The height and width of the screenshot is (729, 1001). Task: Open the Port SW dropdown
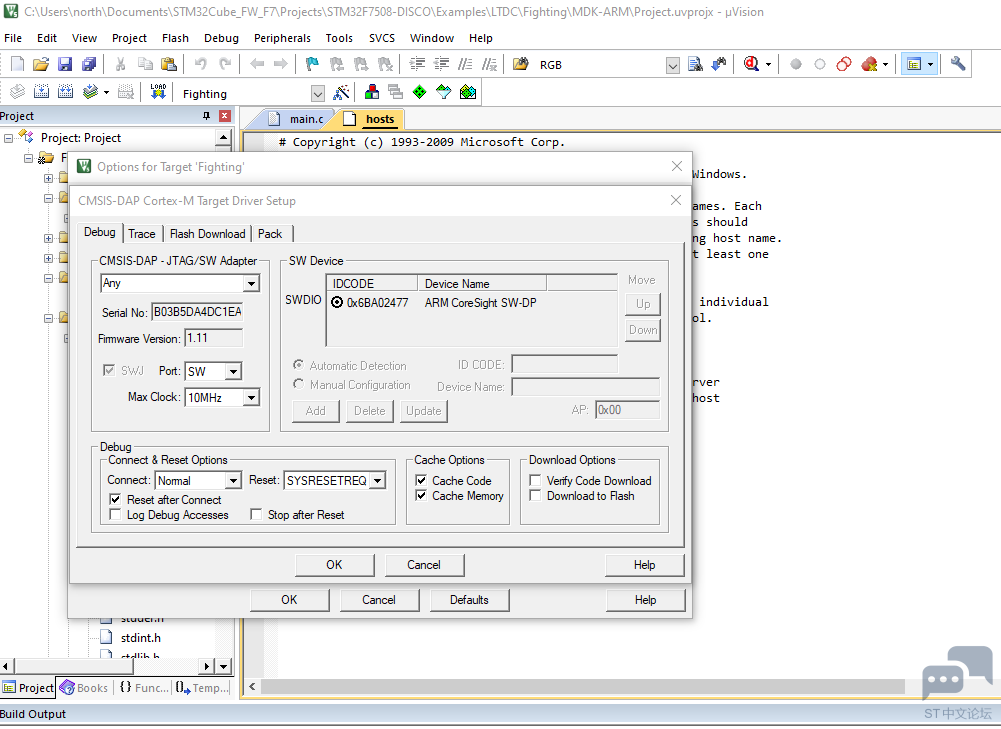234,372
